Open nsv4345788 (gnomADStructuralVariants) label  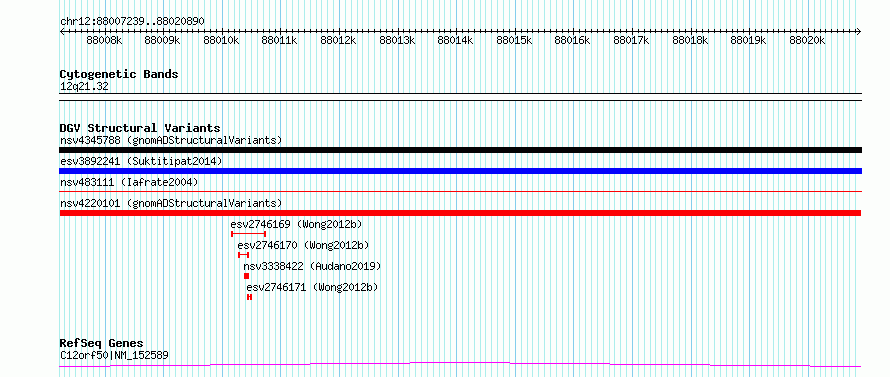click(171, 140)
